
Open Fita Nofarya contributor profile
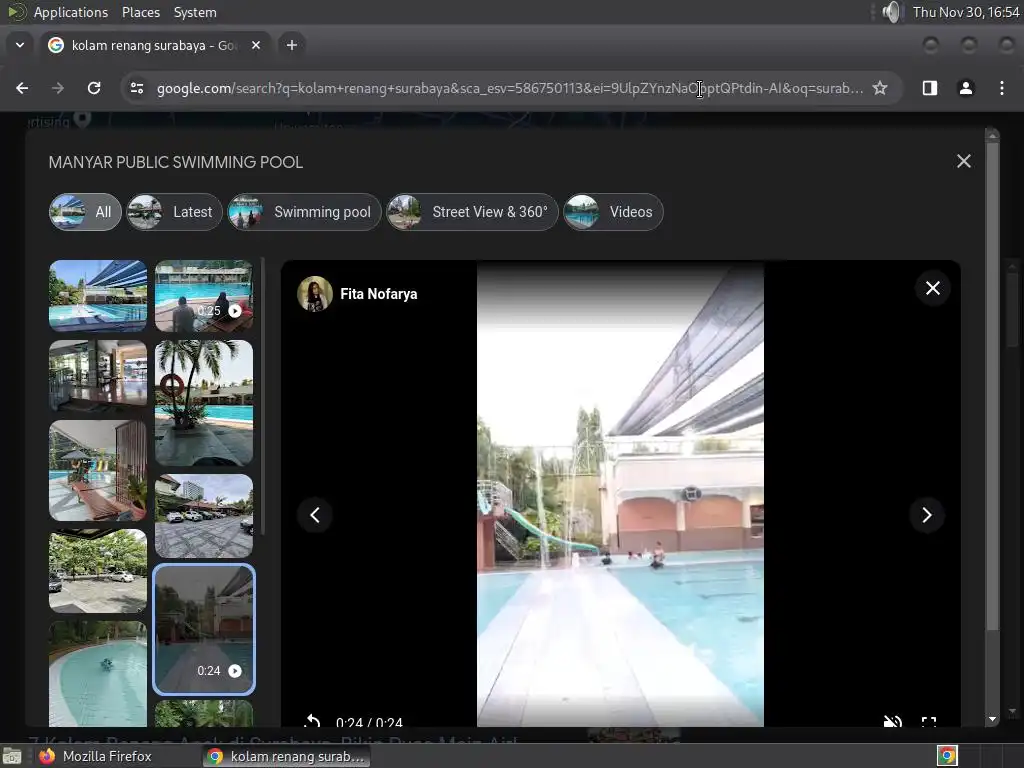pos(378,294)
